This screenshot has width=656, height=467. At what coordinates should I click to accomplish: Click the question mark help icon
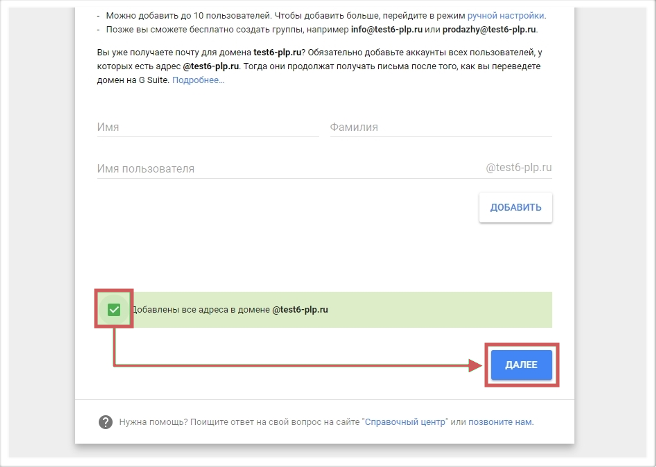tap(105, 422)
